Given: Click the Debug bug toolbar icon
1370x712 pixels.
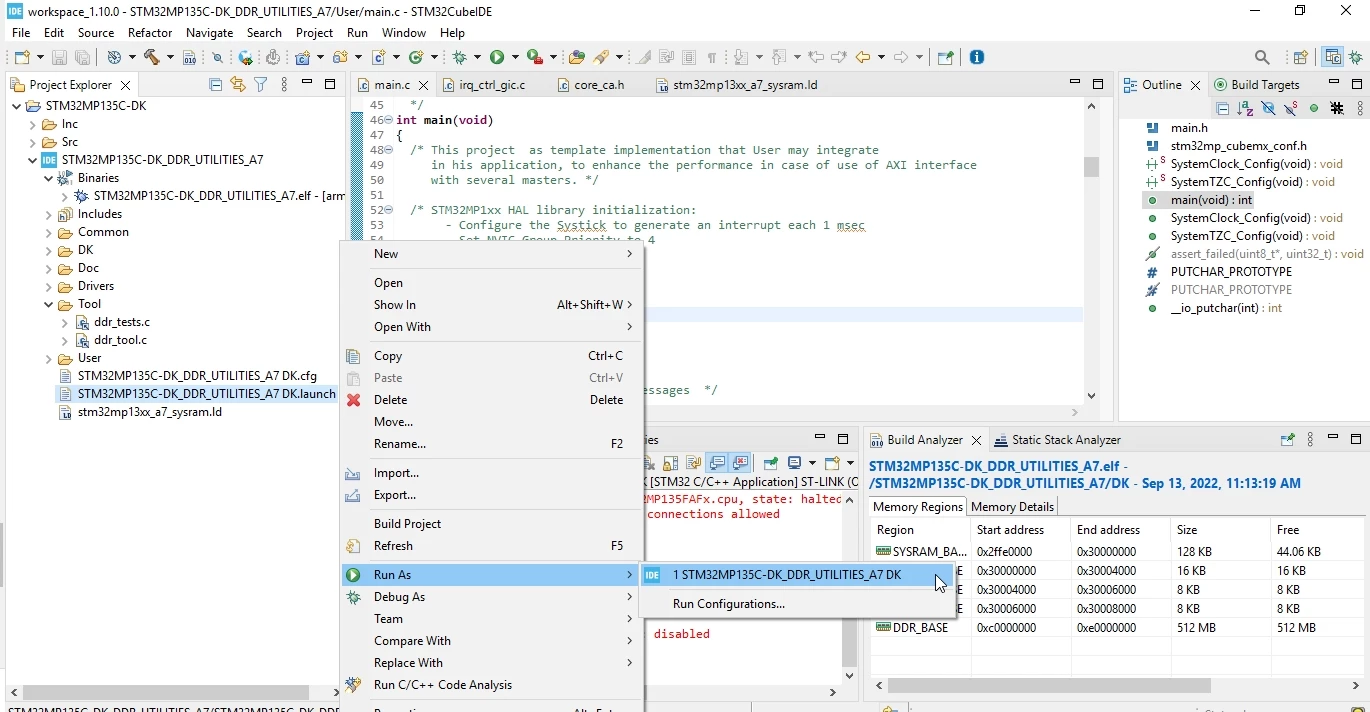Looking at the screenshot, I should (x=459, y=57).
